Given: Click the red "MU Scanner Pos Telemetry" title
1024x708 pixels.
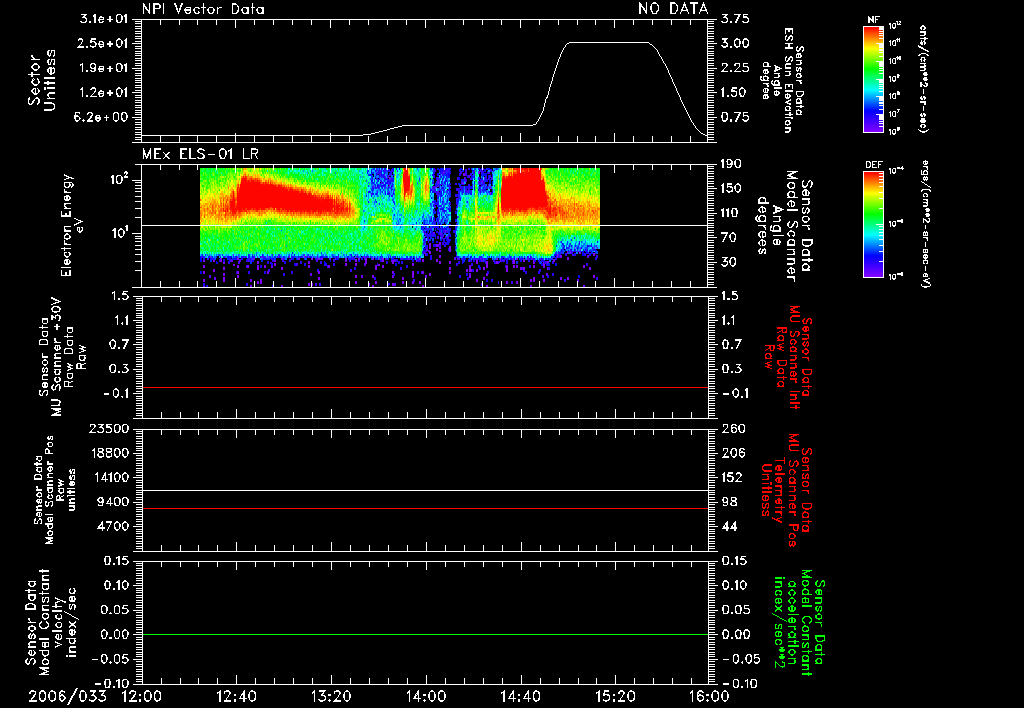Looking at the screenshot, I should pyautogui.click(x=787, y=490).
